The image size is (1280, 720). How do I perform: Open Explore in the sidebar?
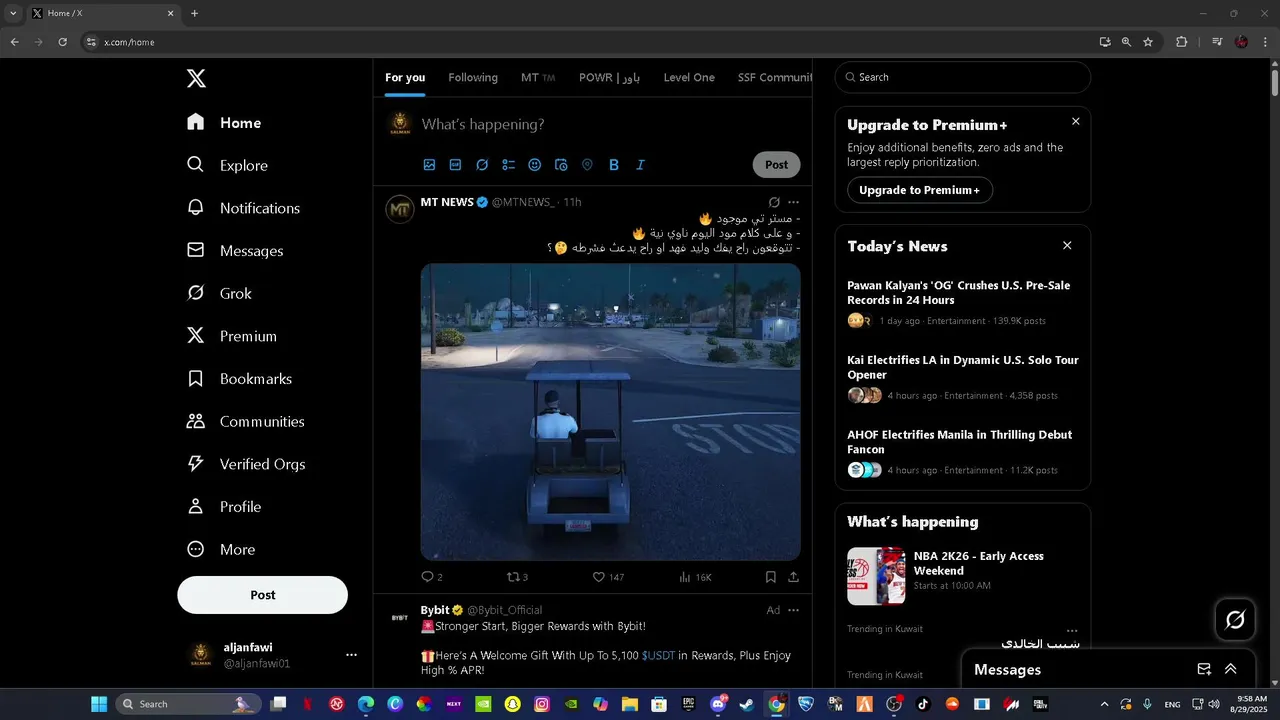227,165
